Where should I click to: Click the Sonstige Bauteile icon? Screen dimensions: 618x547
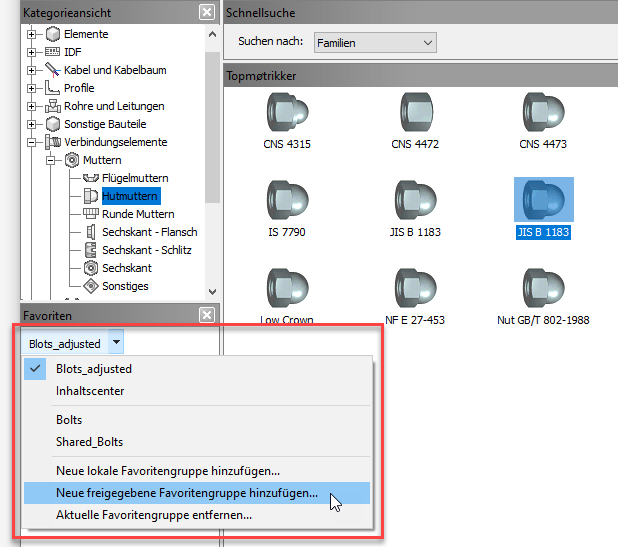tap(53, 124)
